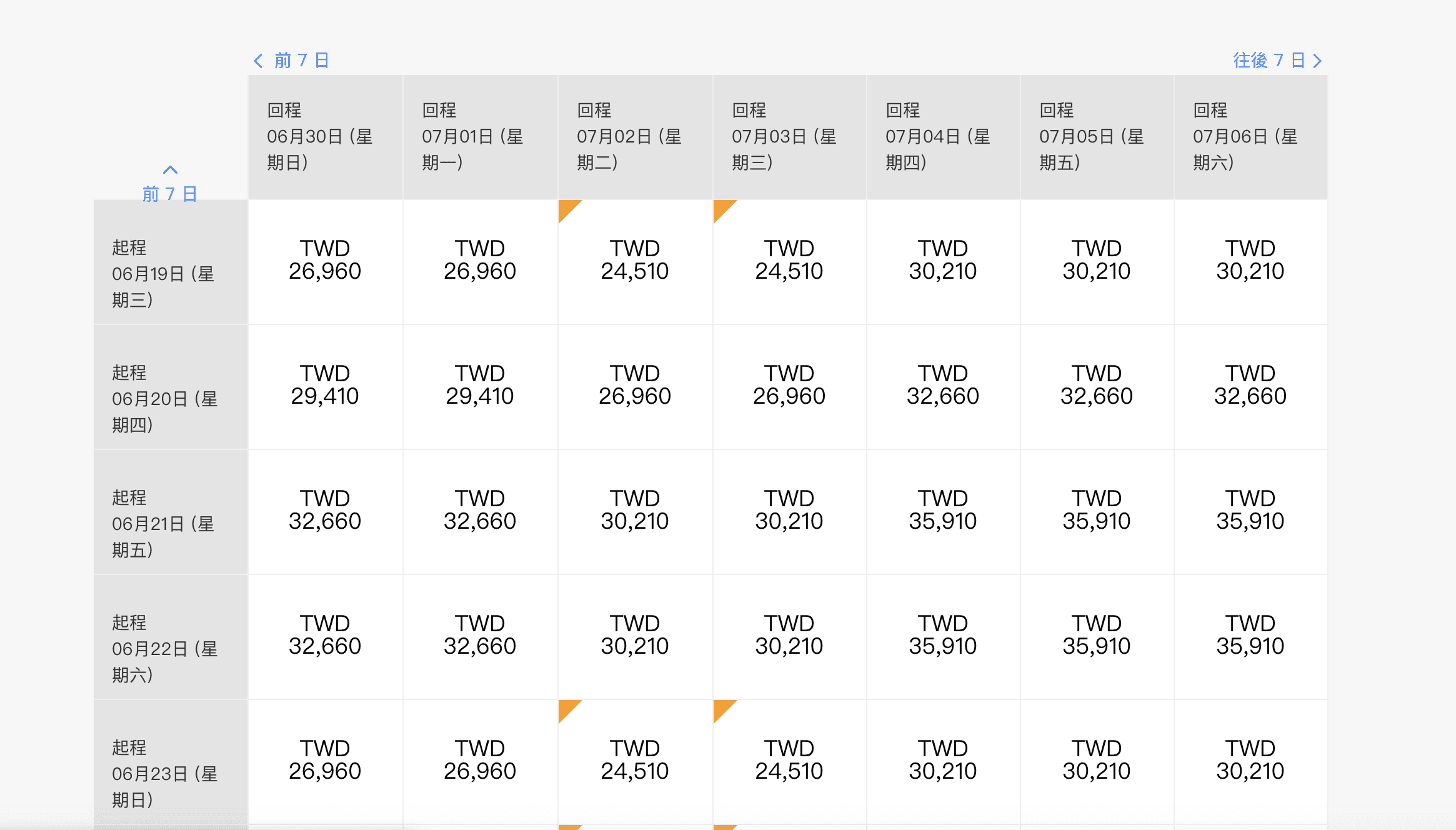Select TWD 24,510 fare for 06/19 and 07/02
Screen dimensions: 1456x830
[635, 262]
